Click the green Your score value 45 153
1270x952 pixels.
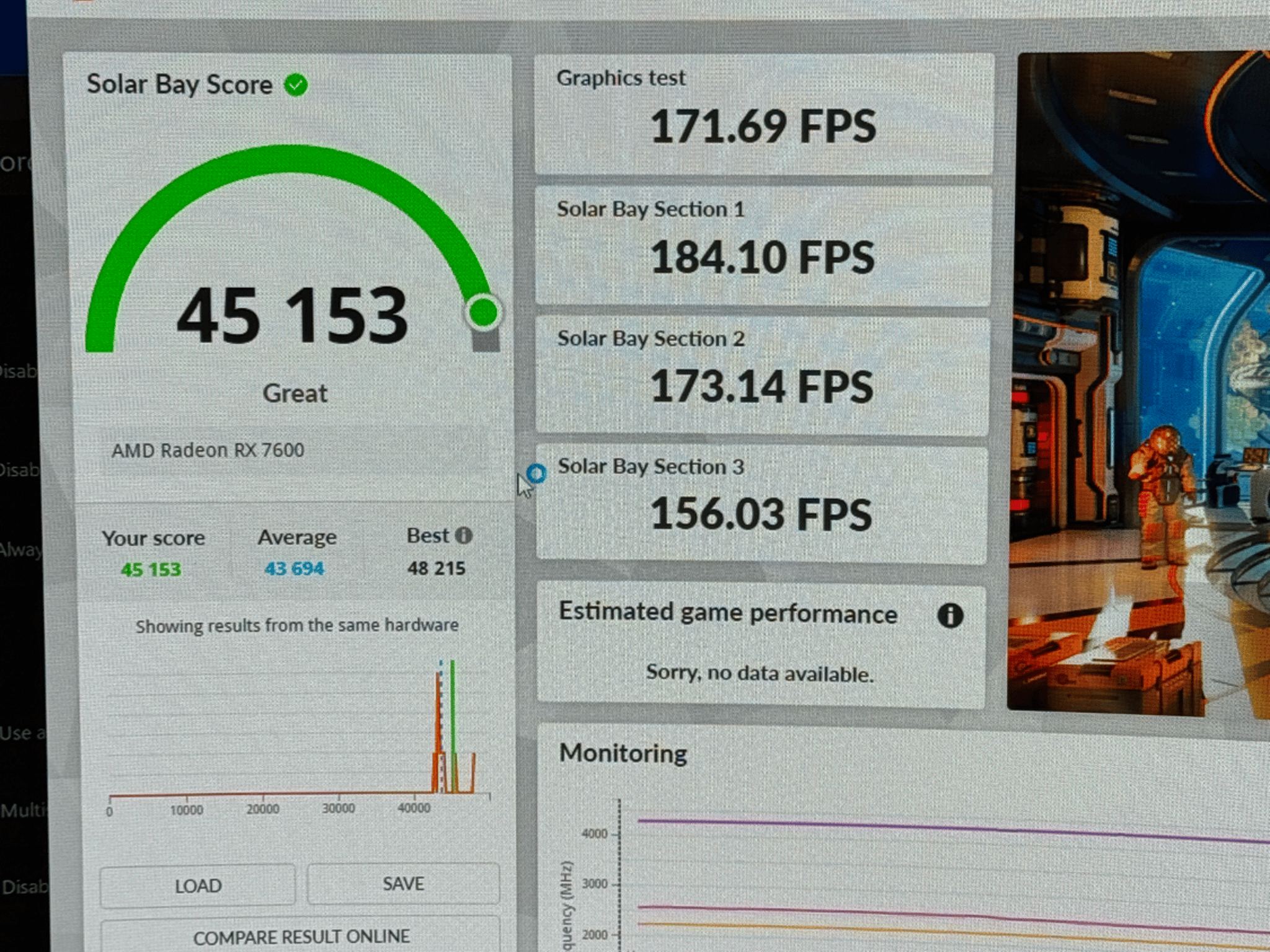[x=151, y=570]
